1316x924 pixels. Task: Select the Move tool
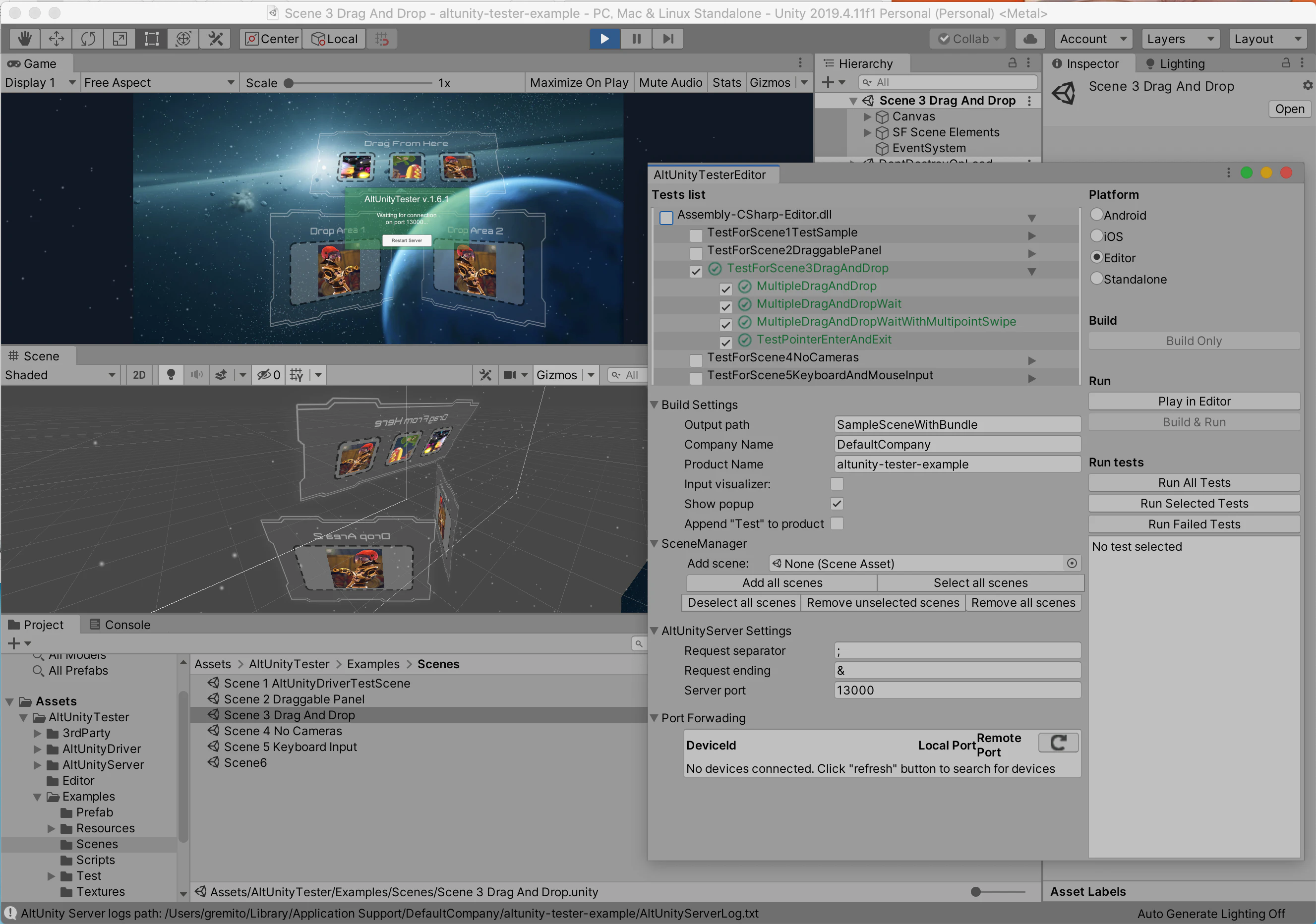tap(56, 39)
